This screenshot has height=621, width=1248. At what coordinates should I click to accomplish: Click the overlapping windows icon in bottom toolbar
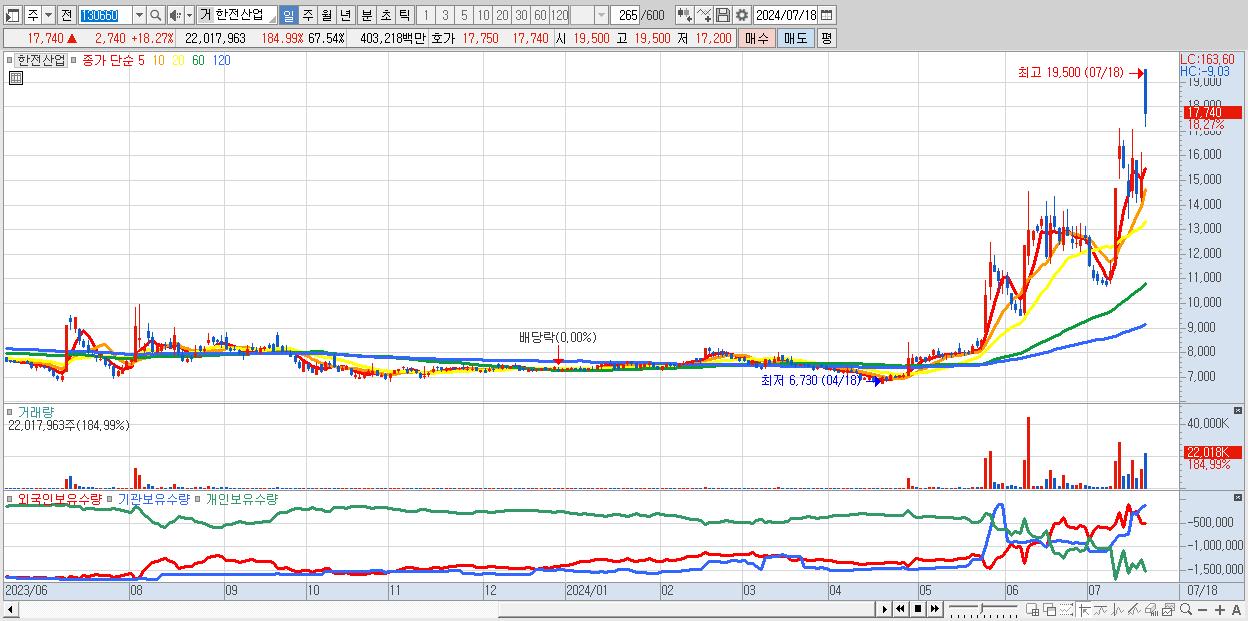(1050, 609)
